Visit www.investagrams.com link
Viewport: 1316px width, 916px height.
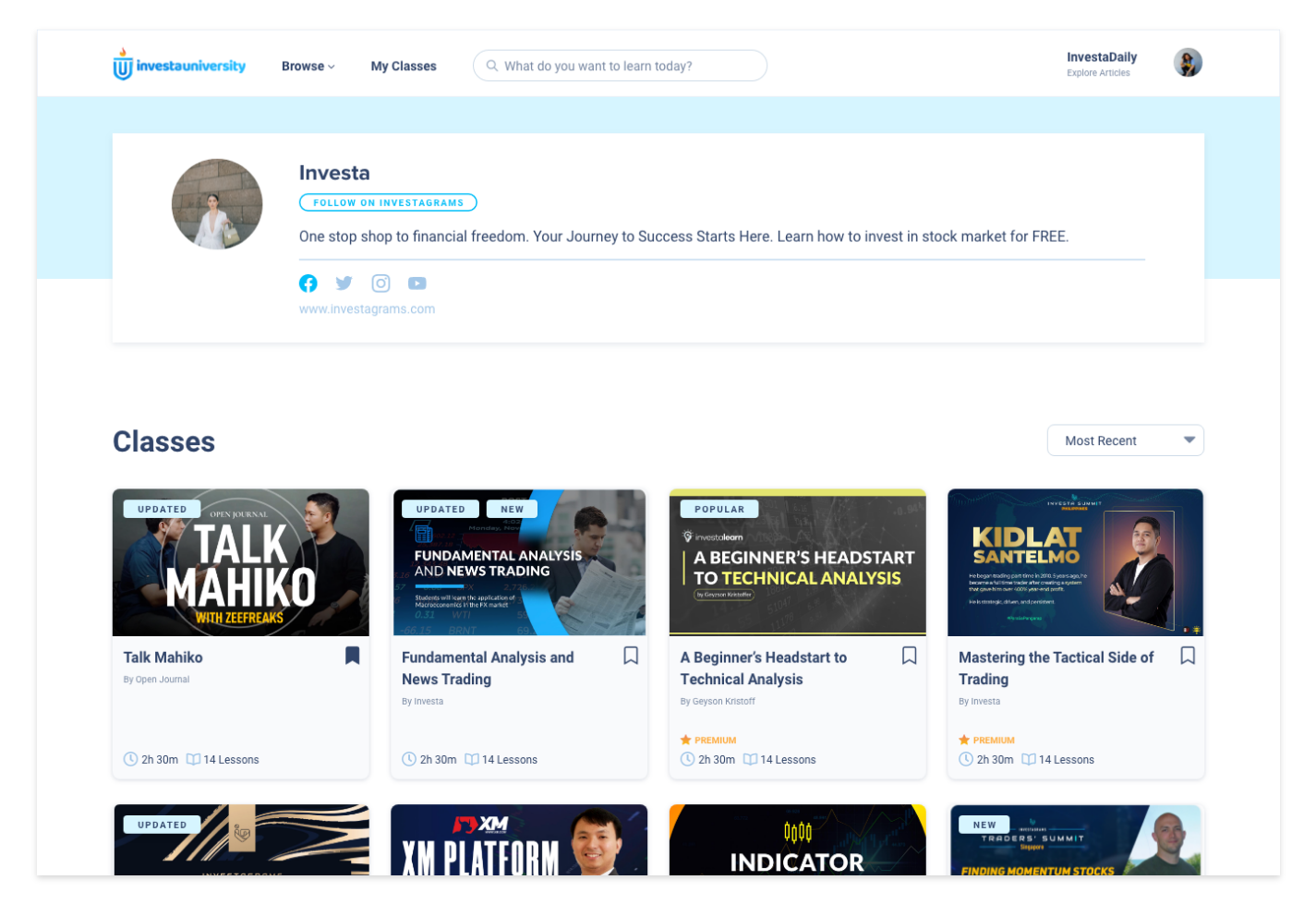click(x=367, y=309)
